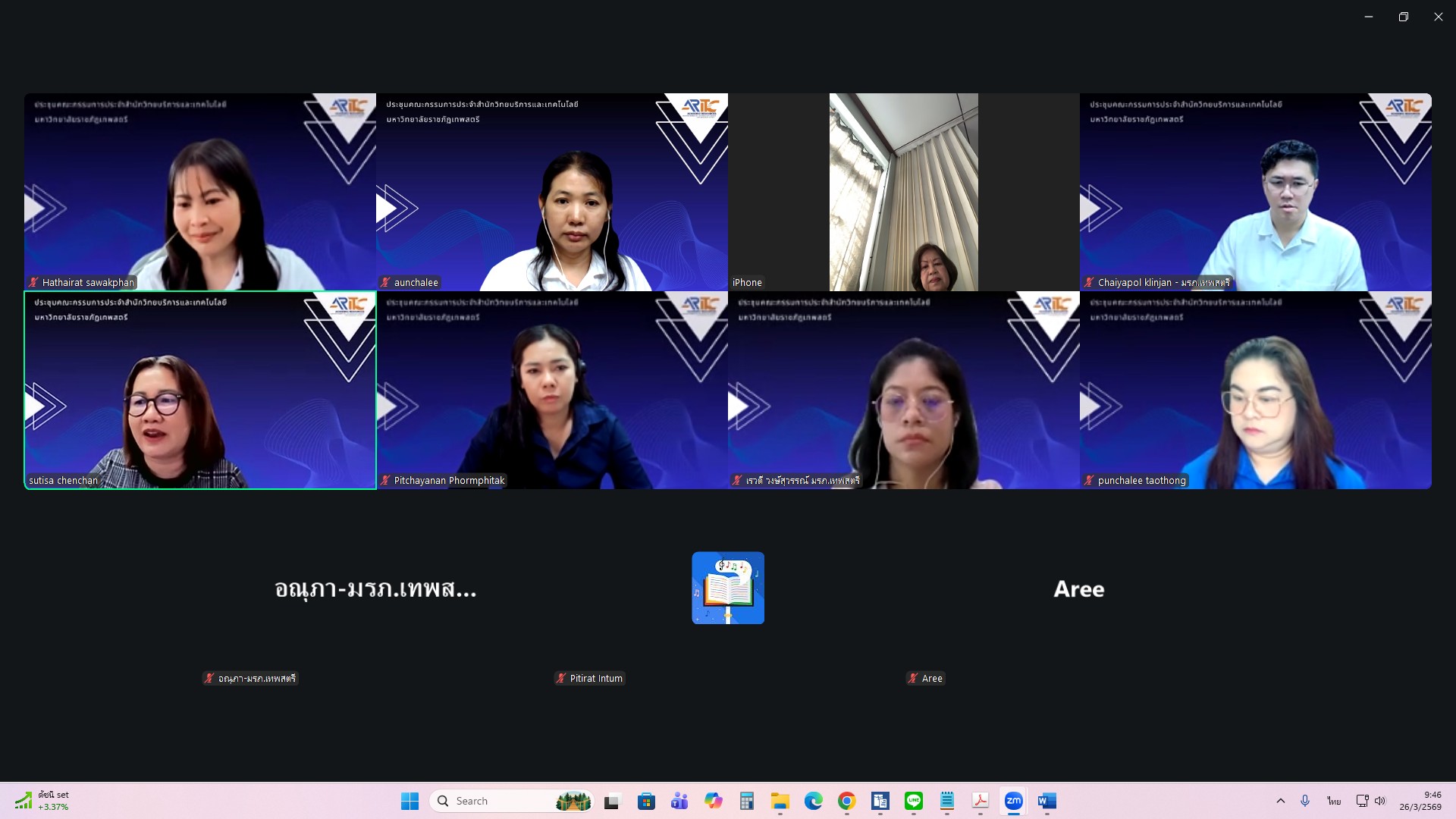Open Adobe Acrobat from the taskbar
Viewport: 1456px width, 819px height.
click(x=980, y=801)
